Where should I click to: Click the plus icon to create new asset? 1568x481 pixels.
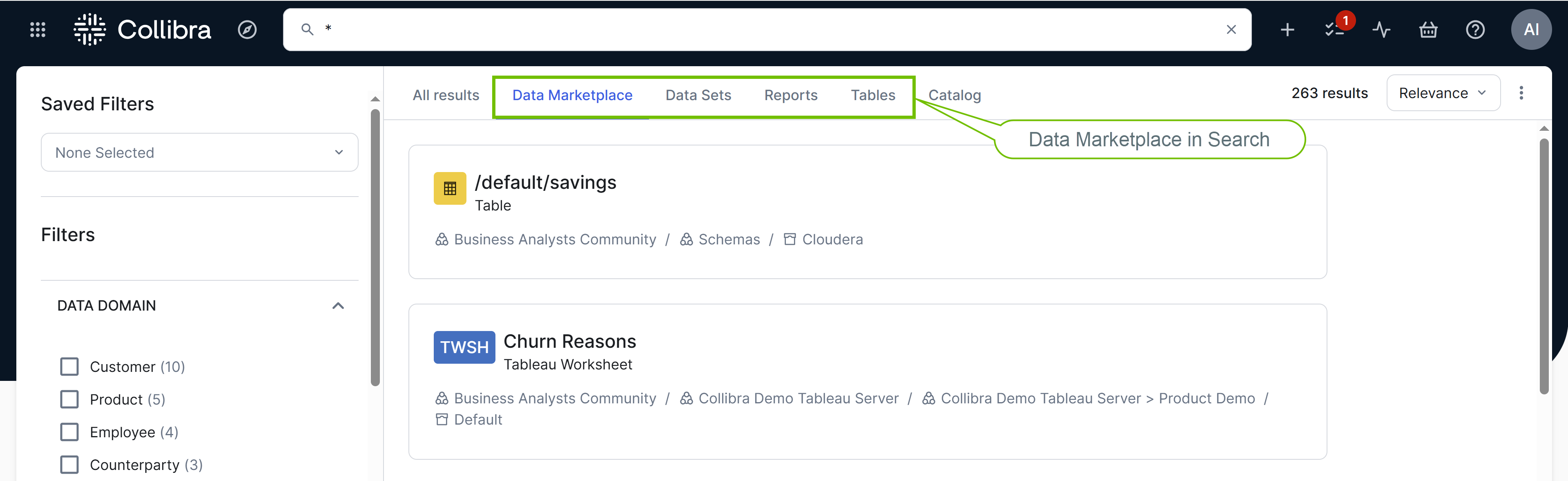point(1287,29)
